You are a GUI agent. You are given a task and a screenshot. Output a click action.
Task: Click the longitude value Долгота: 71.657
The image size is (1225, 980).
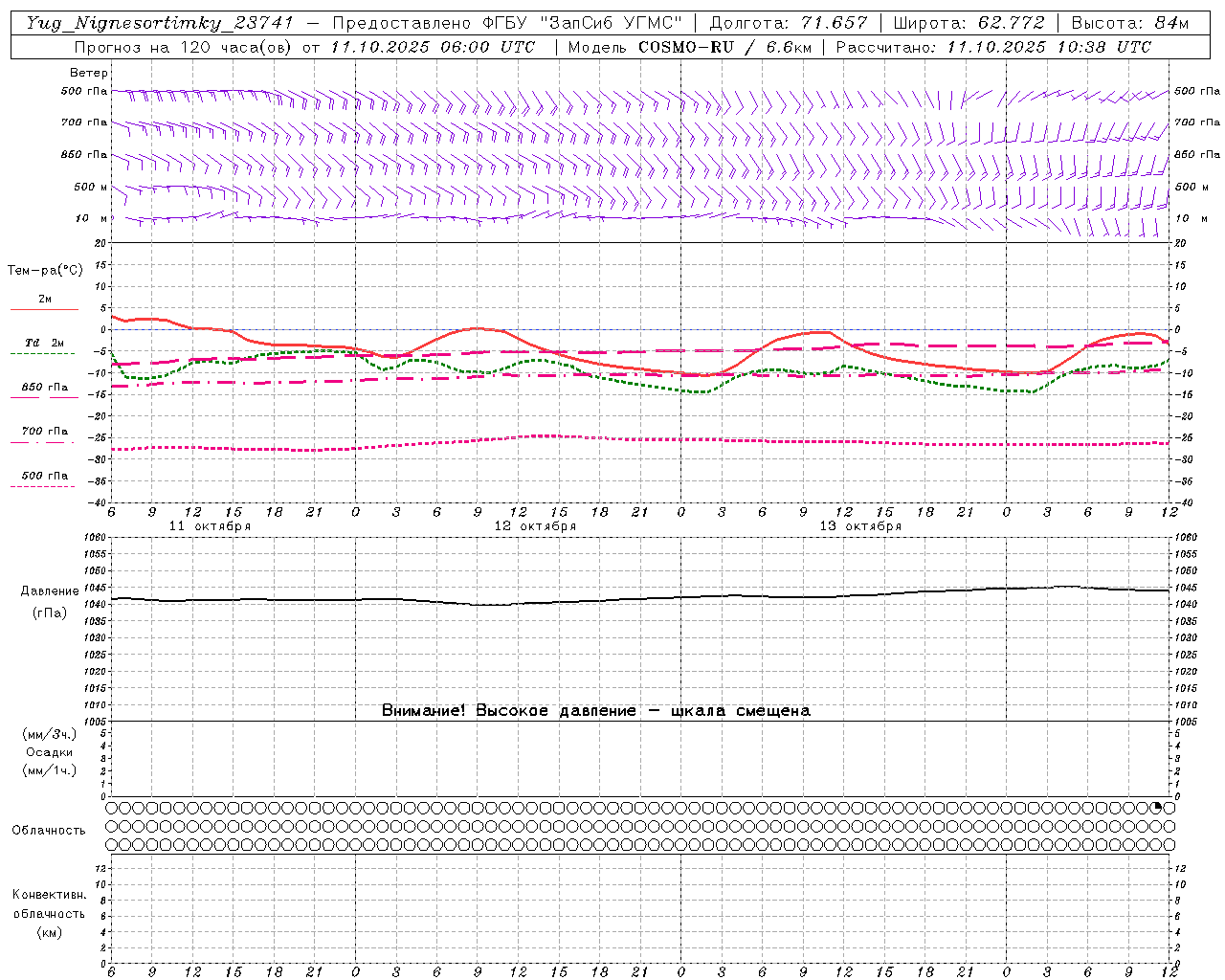point(789,23)
